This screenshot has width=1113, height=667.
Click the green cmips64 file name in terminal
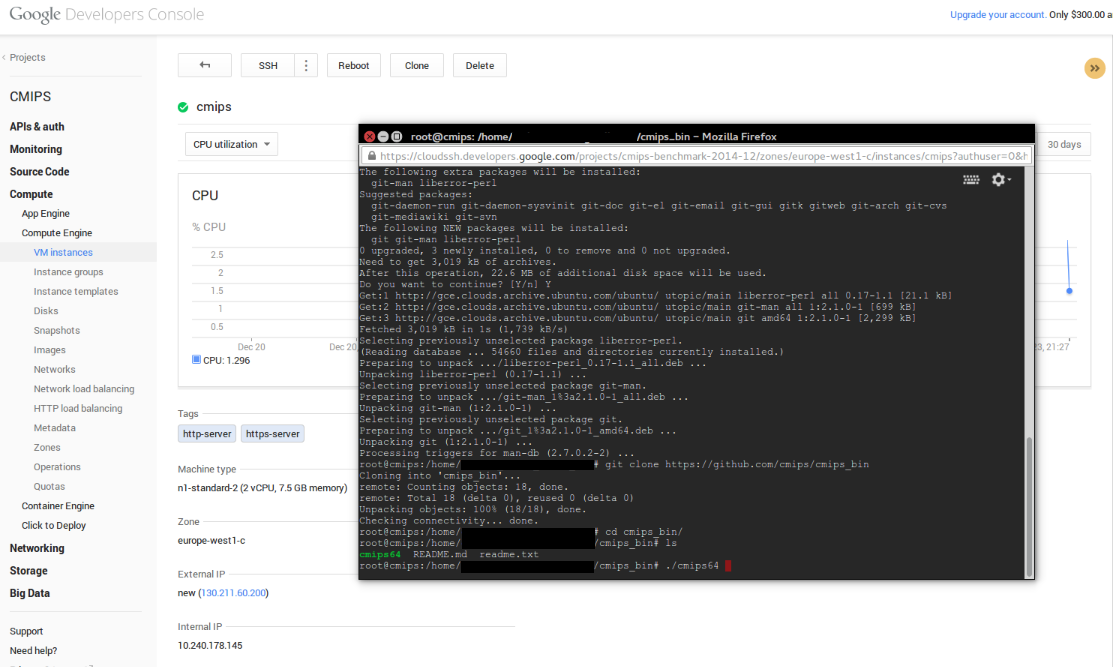point(380,554)
